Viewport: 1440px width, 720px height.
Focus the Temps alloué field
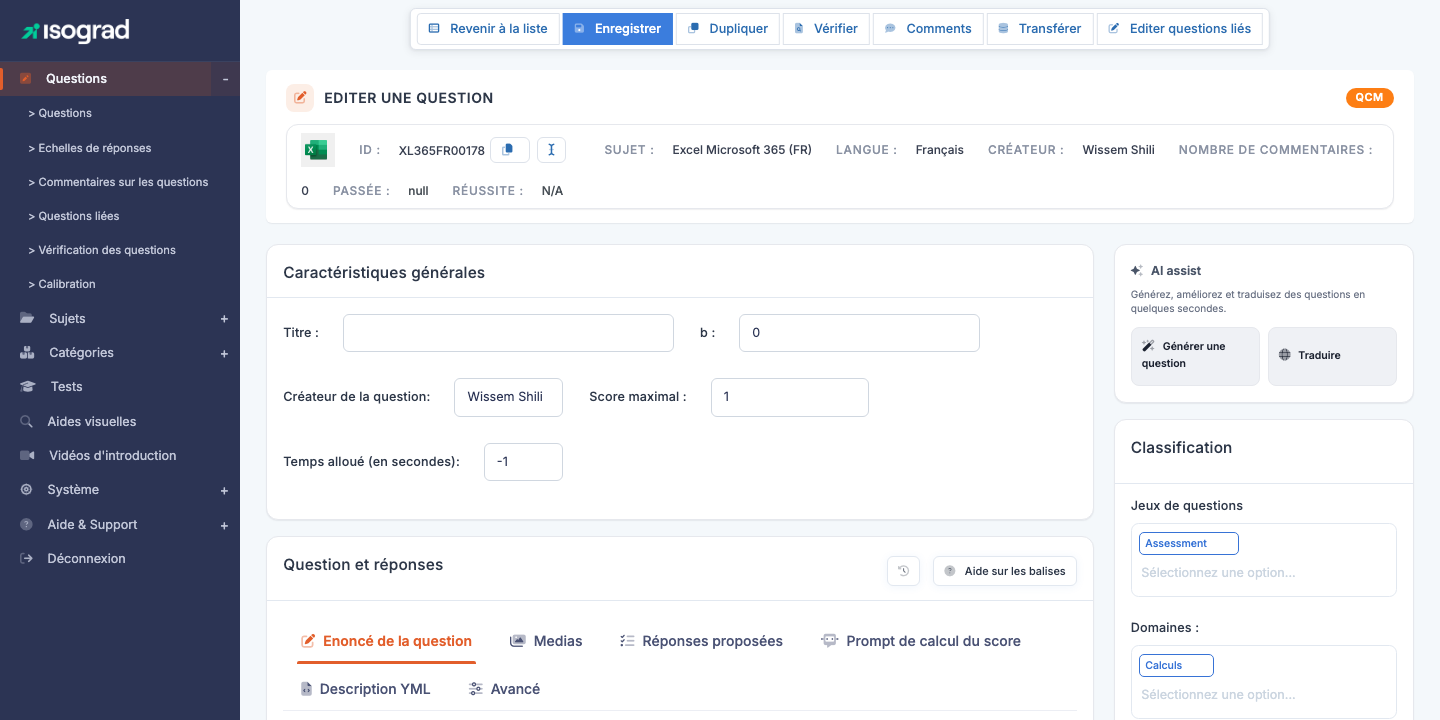523,462
